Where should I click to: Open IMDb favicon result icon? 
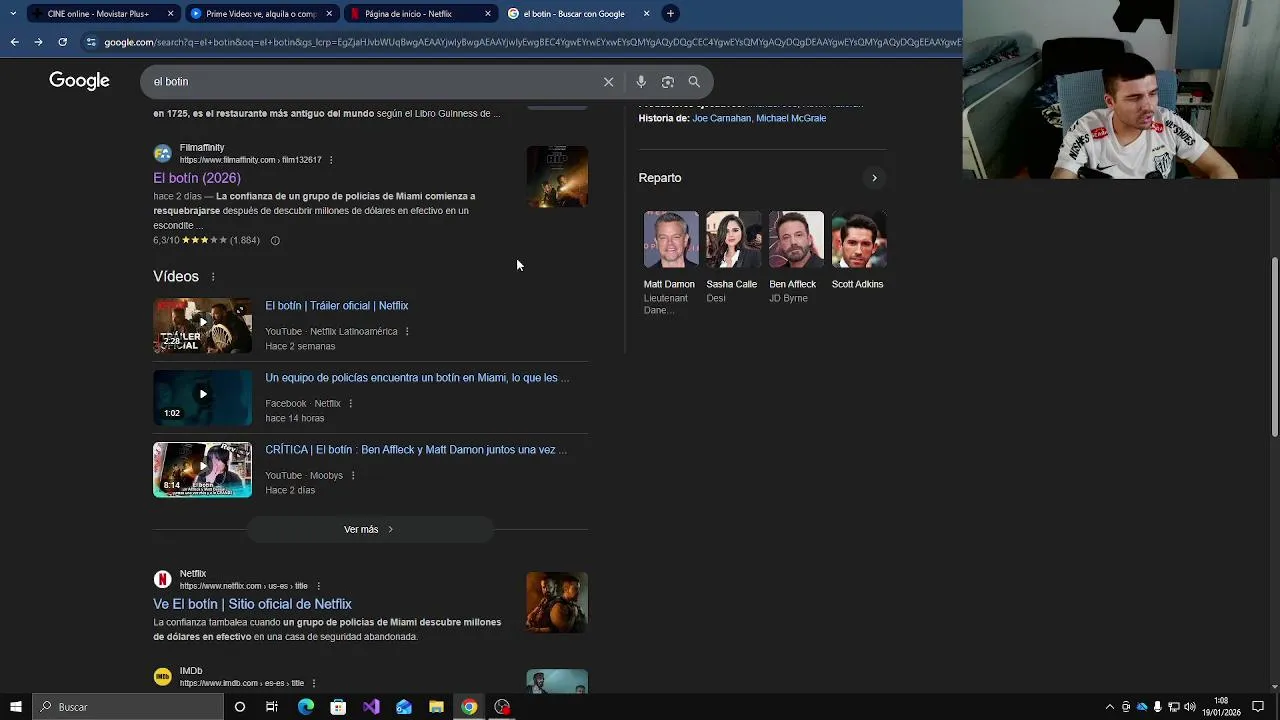click(x=162, y=677)
